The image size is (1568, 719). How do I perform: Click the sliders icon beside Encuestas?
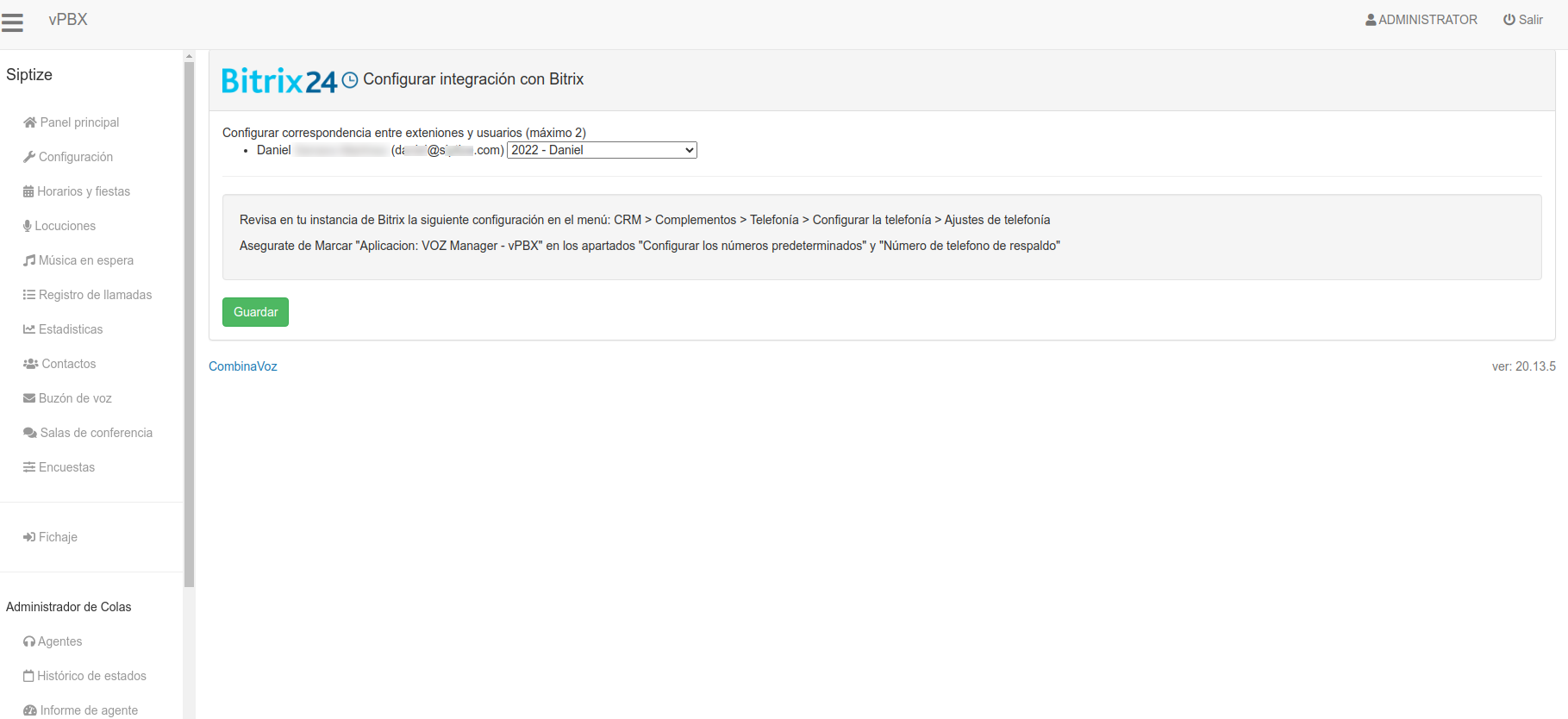(29, 467)
